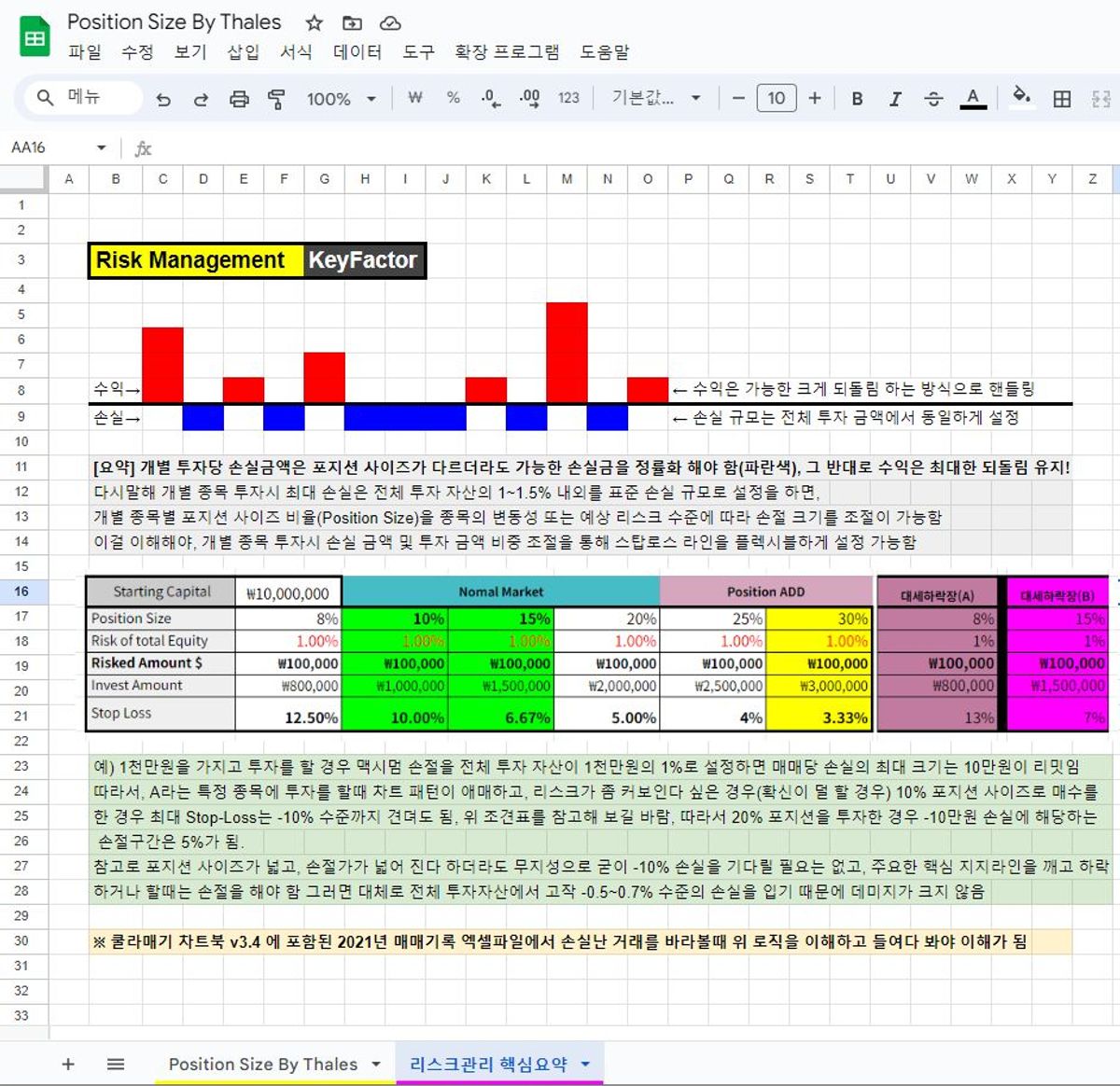
Task: Expand the AA16 name box dropdown
Action: [x=101, y=148]
